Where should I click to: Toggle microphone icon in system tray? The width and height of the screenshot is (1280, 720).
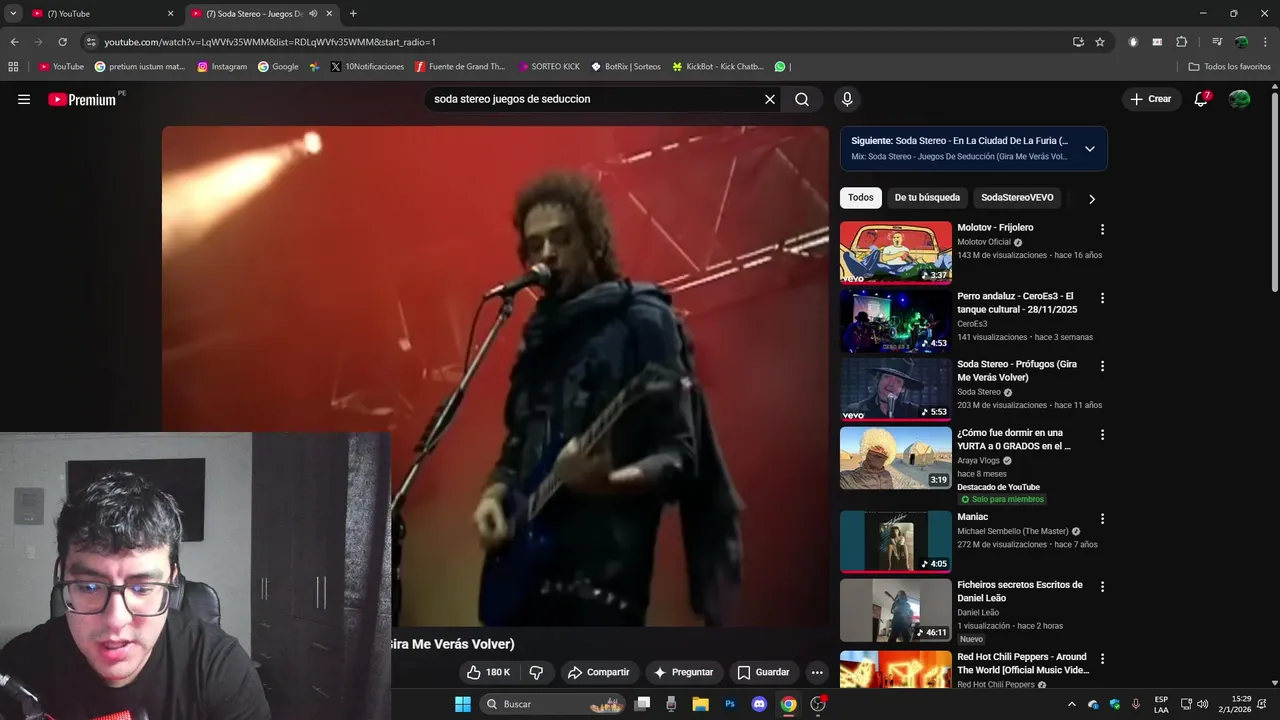pos(1136,704)
